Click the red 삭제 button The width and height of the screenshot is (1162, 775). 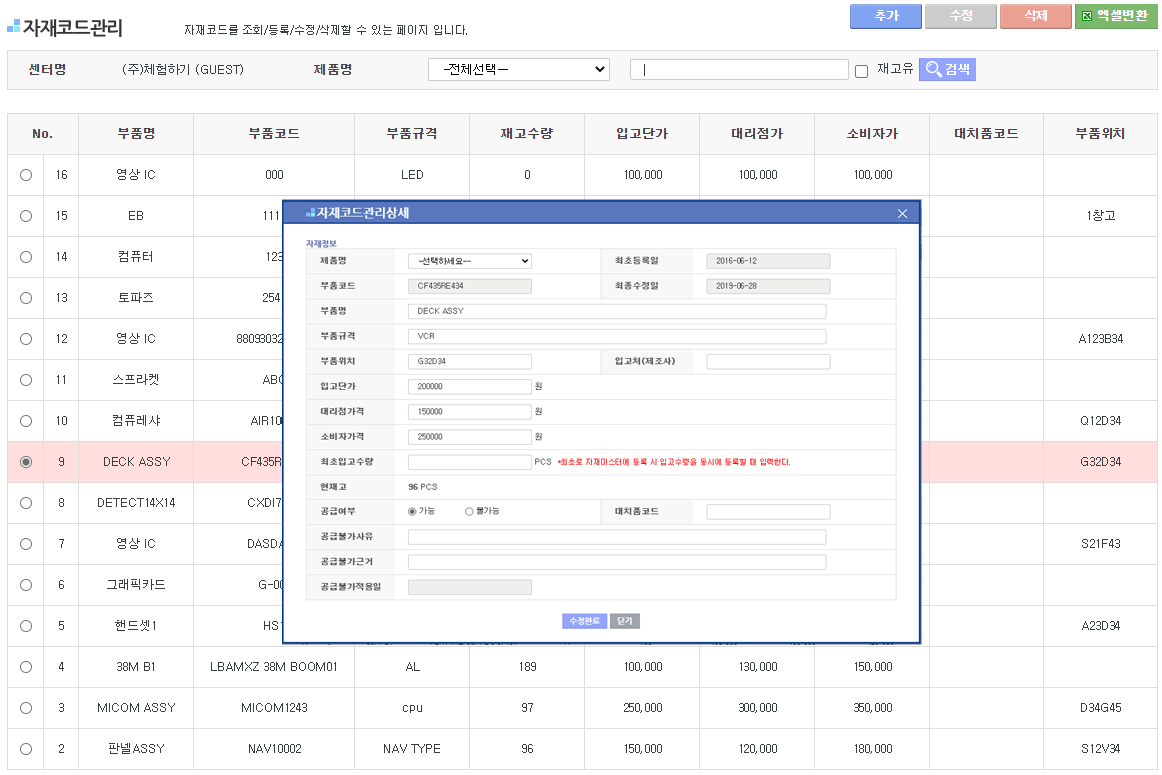pos(1035,16)
